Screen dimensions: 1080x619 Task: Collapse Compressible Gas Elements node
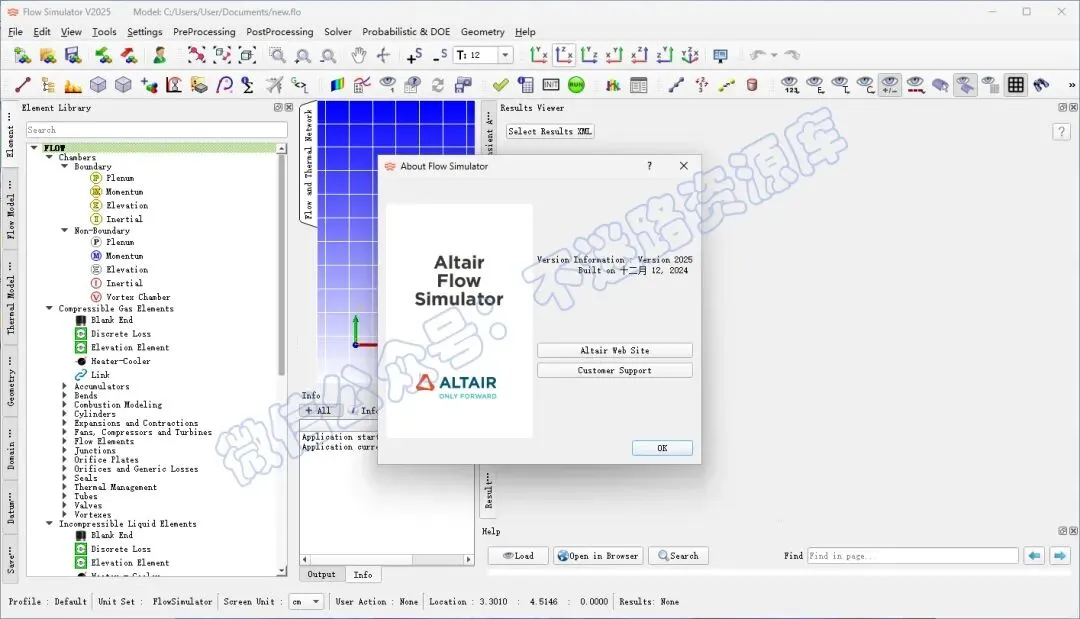(x=50, y=308)
